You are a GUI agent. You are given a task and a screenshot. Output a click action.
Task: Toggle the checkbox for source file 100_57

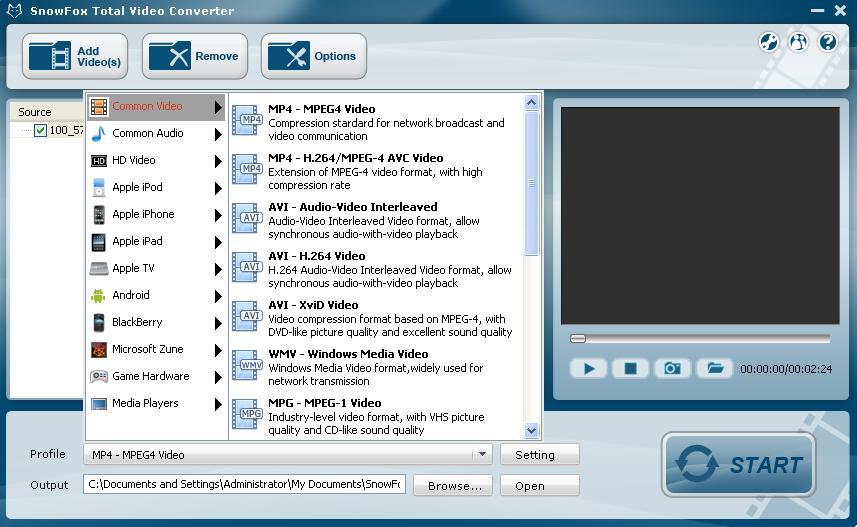pyautogui.click(x=40, y=130)
